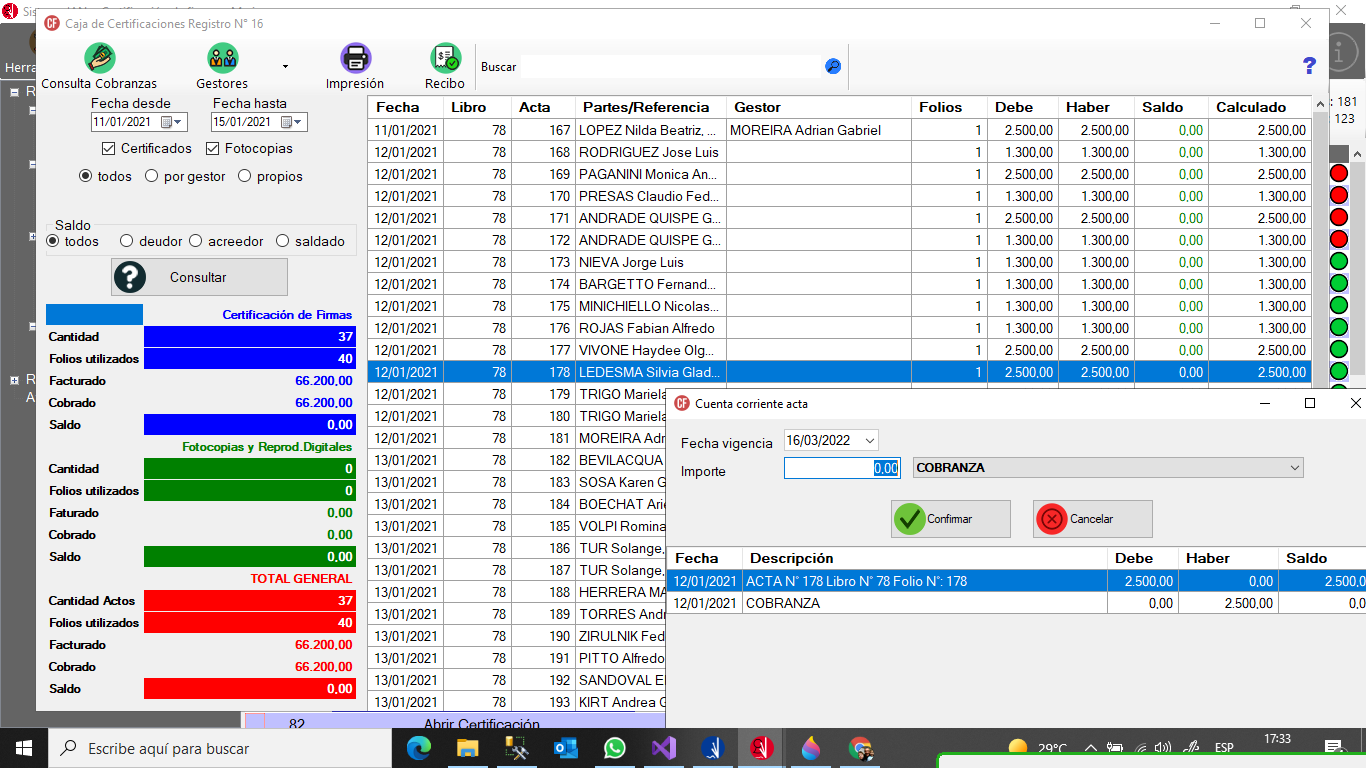
Task: Open Consulta Cobranzas tool
Action: (99, 59)
